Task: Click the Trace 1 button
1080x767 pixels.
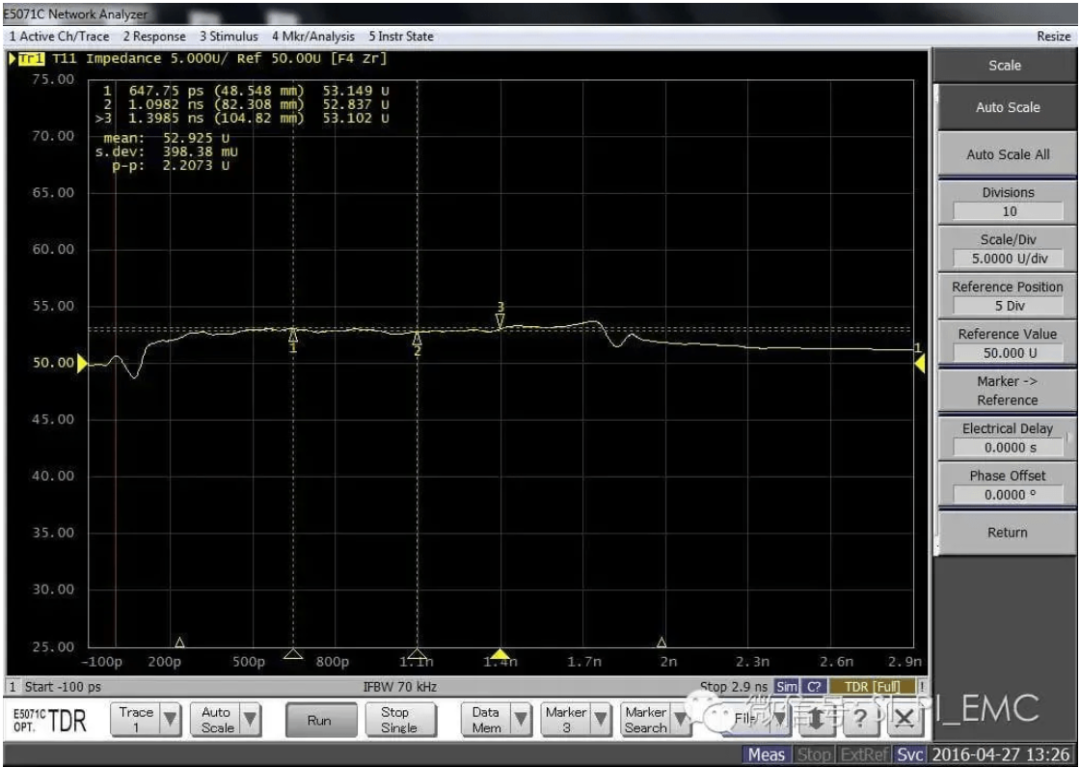Action: pyautogui.click(x=136, y=720)
